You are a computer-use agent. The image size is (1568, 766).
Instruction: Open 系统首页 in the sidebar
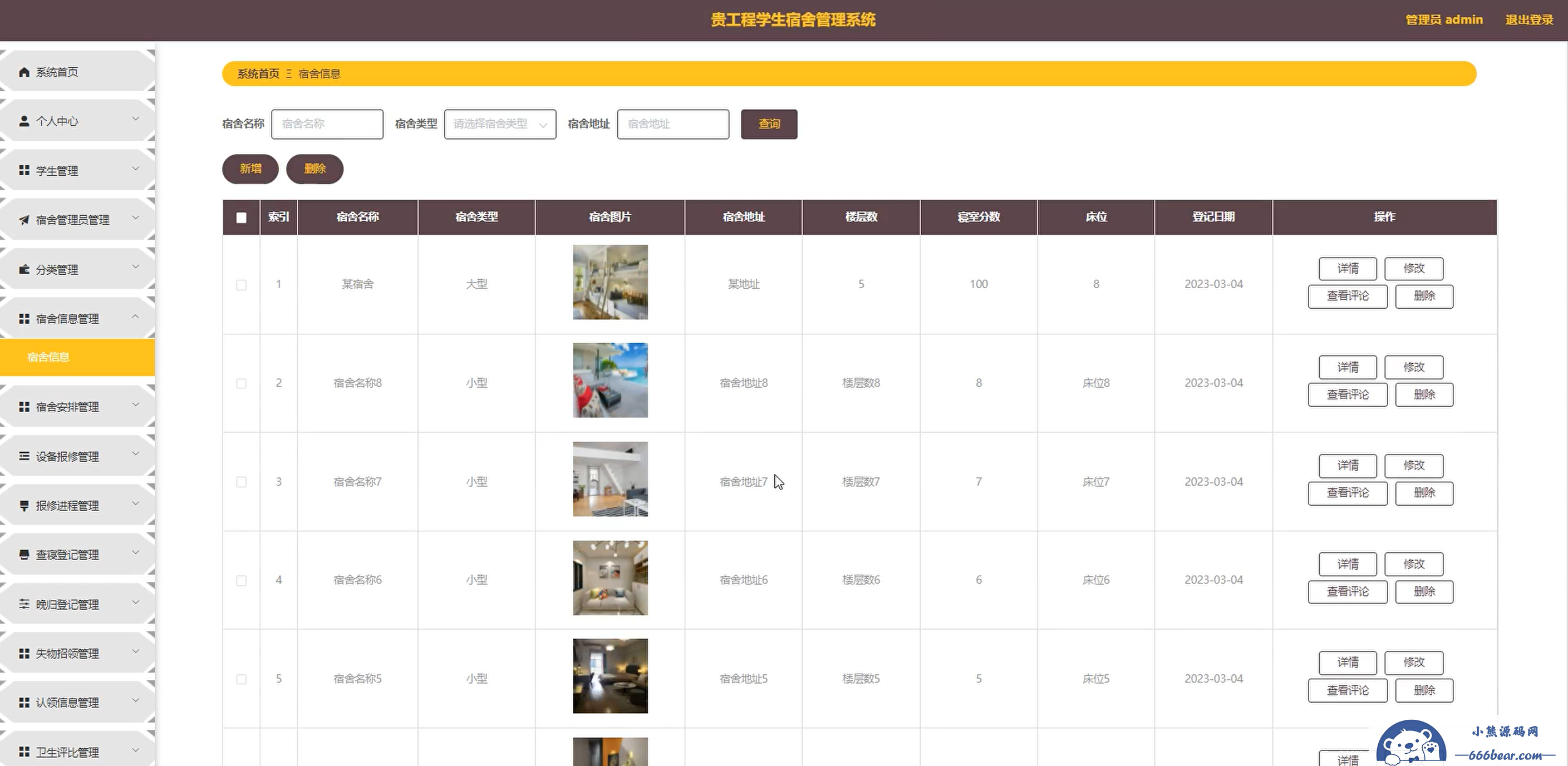click(x=77, y=72)
